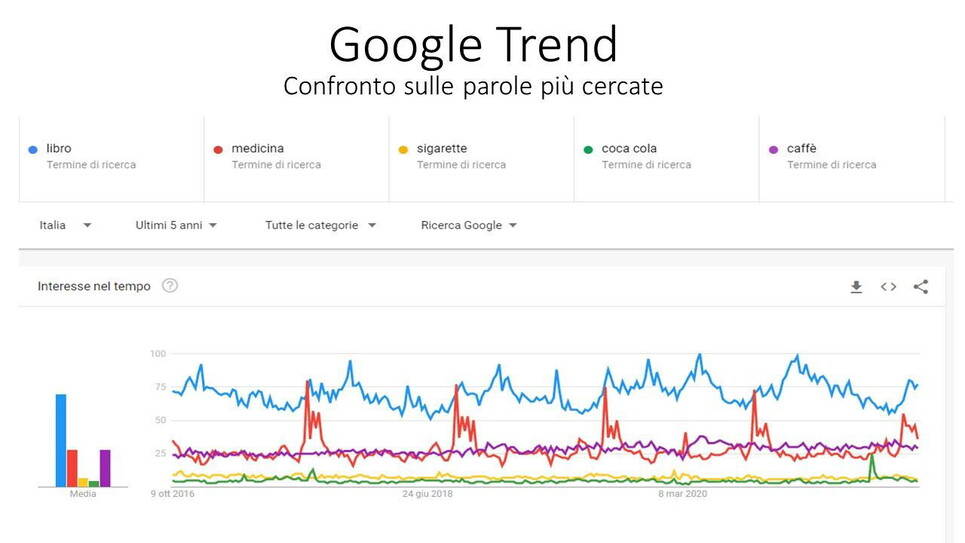Select the medicina search term
Viewport: 965px width, 543px height.
[257, 149]
